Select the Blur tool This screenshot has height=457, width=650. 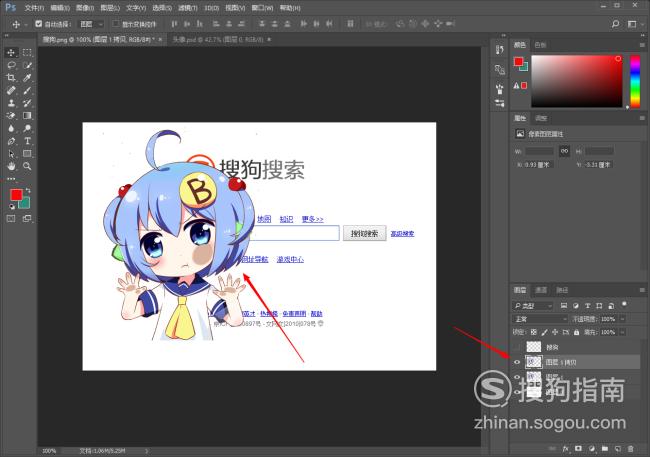[x=11, y=129]
